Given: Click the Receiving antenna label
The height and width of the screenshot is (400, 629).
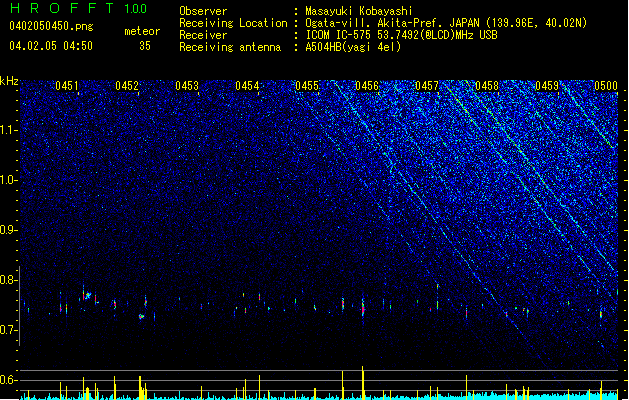Looking at the screenshot, I should click(x=230, y=47).
